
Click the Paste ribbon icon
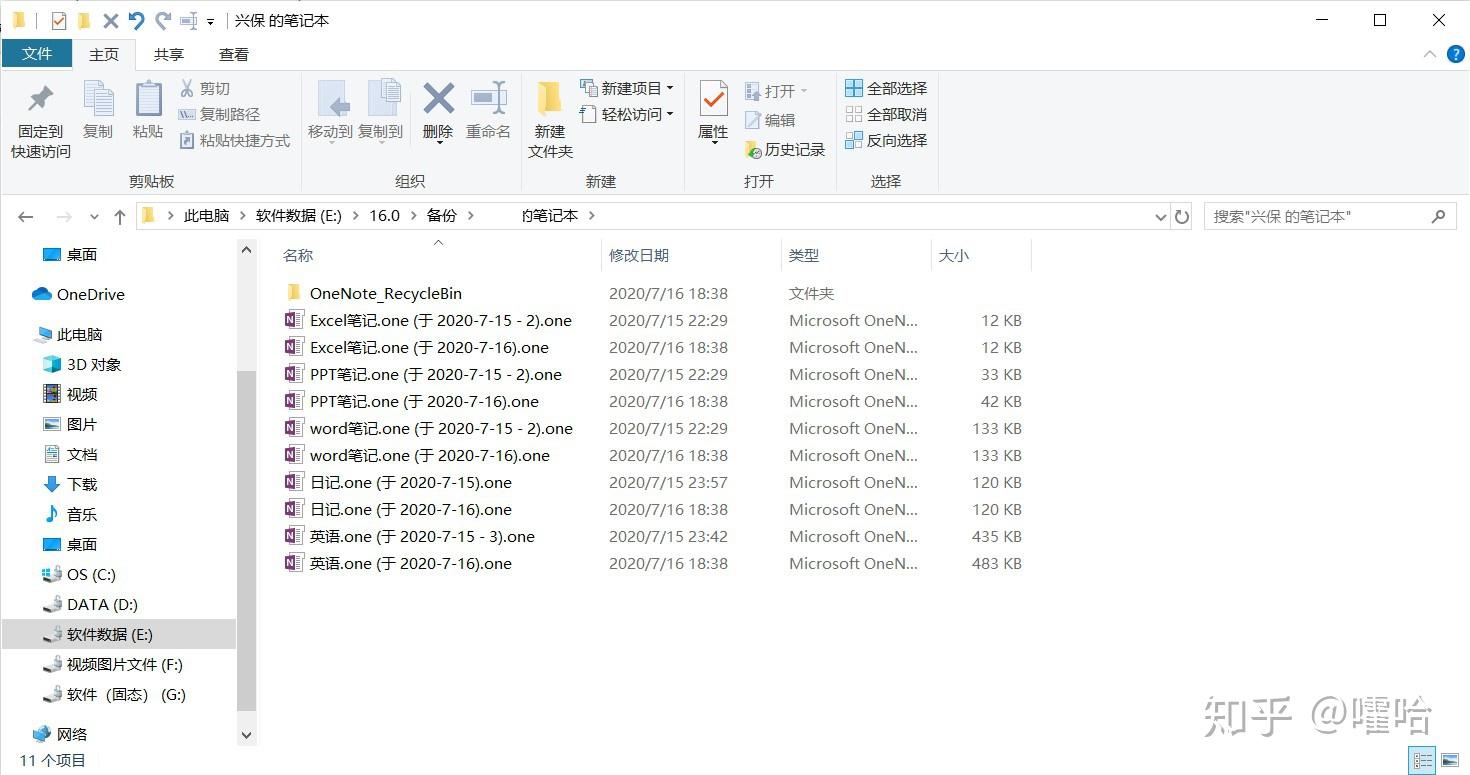[148, 110]
